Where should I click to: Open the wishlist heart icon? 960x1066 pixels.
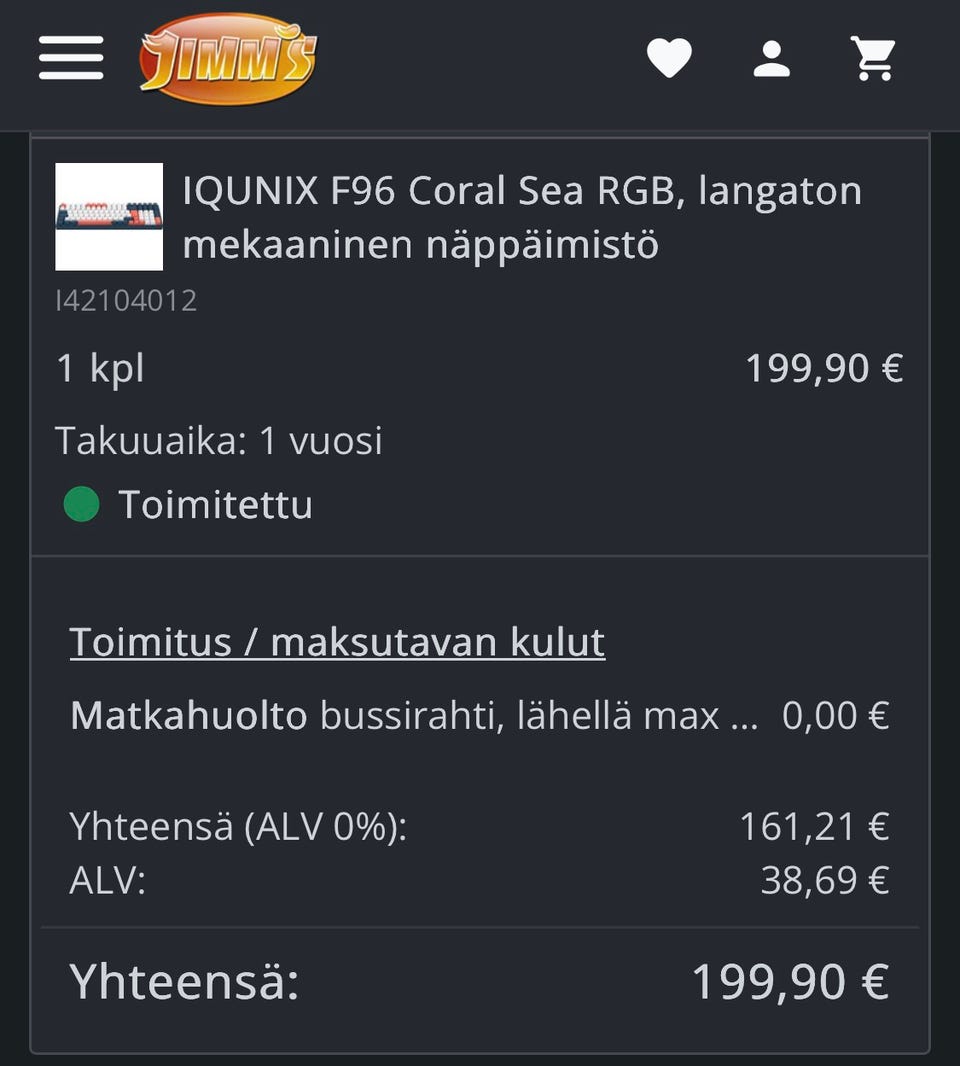[x=669, y=58]
